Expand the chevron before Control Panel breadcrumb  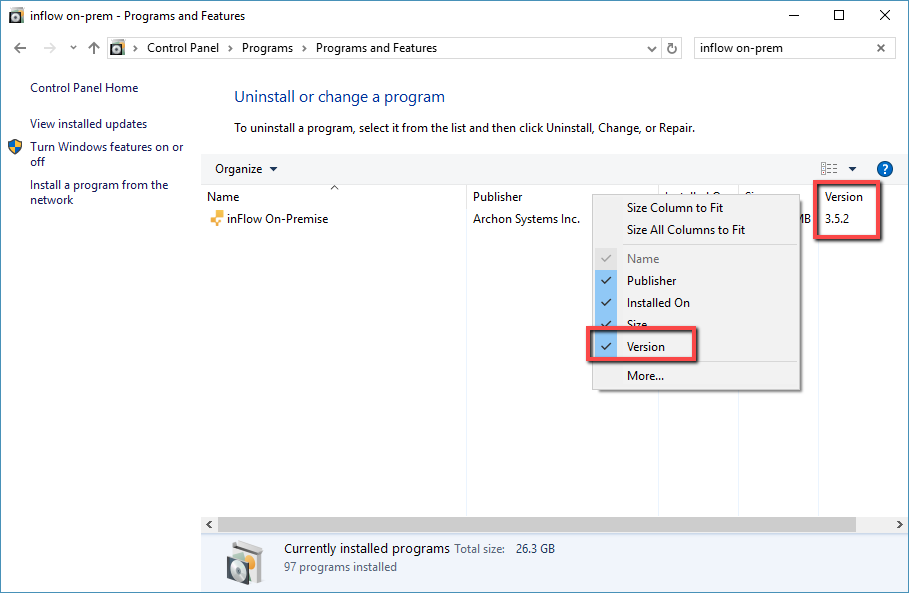tap(135, 48)
